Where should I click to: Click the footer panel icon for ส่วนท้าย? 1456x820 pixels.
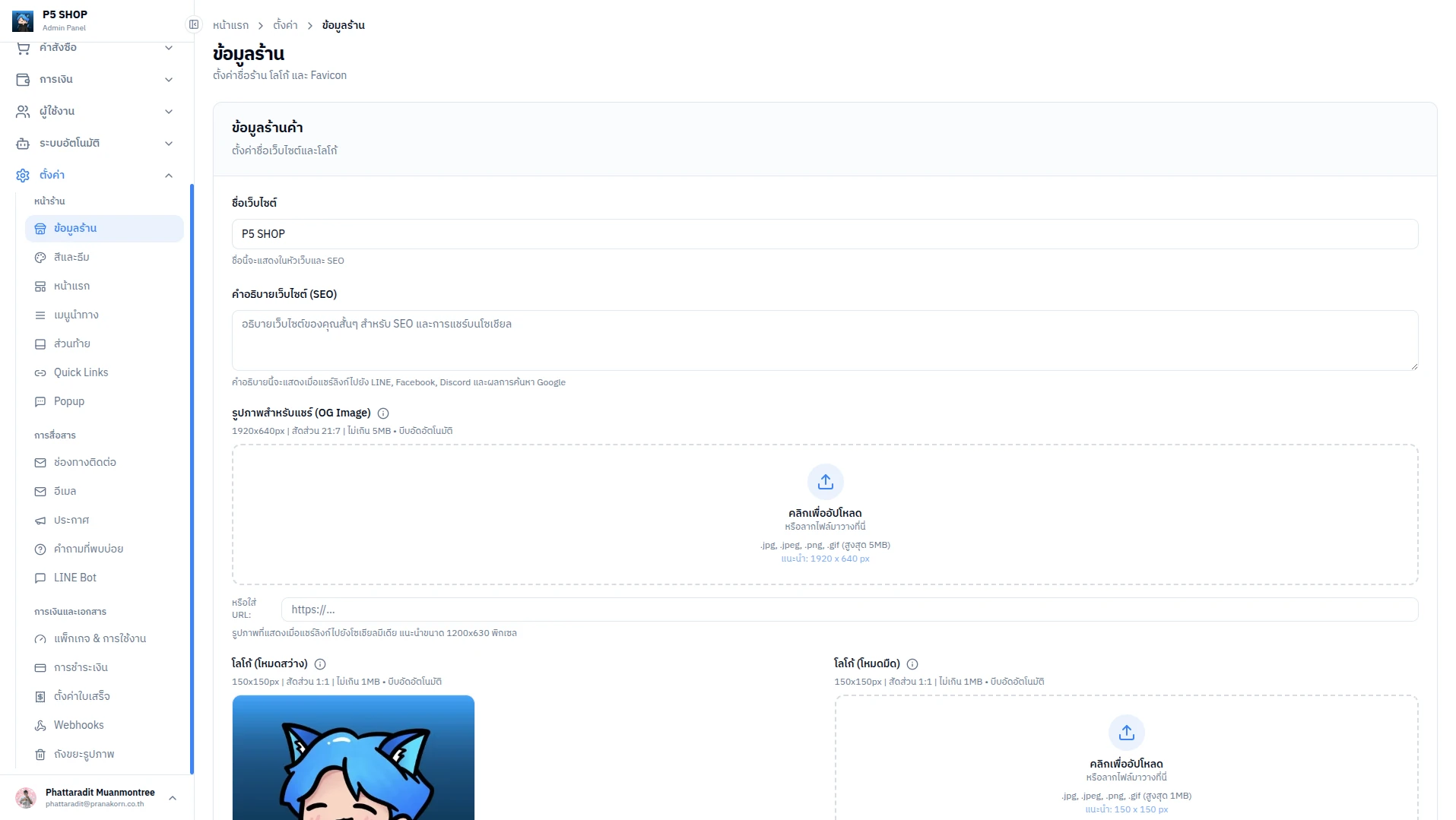click(x=40, y=344)
